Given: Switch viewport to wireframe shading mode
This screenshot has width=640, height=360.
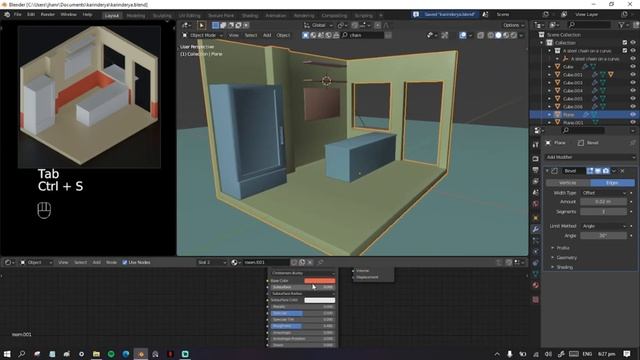Looking at the screenshot, I should pos(491,36).
